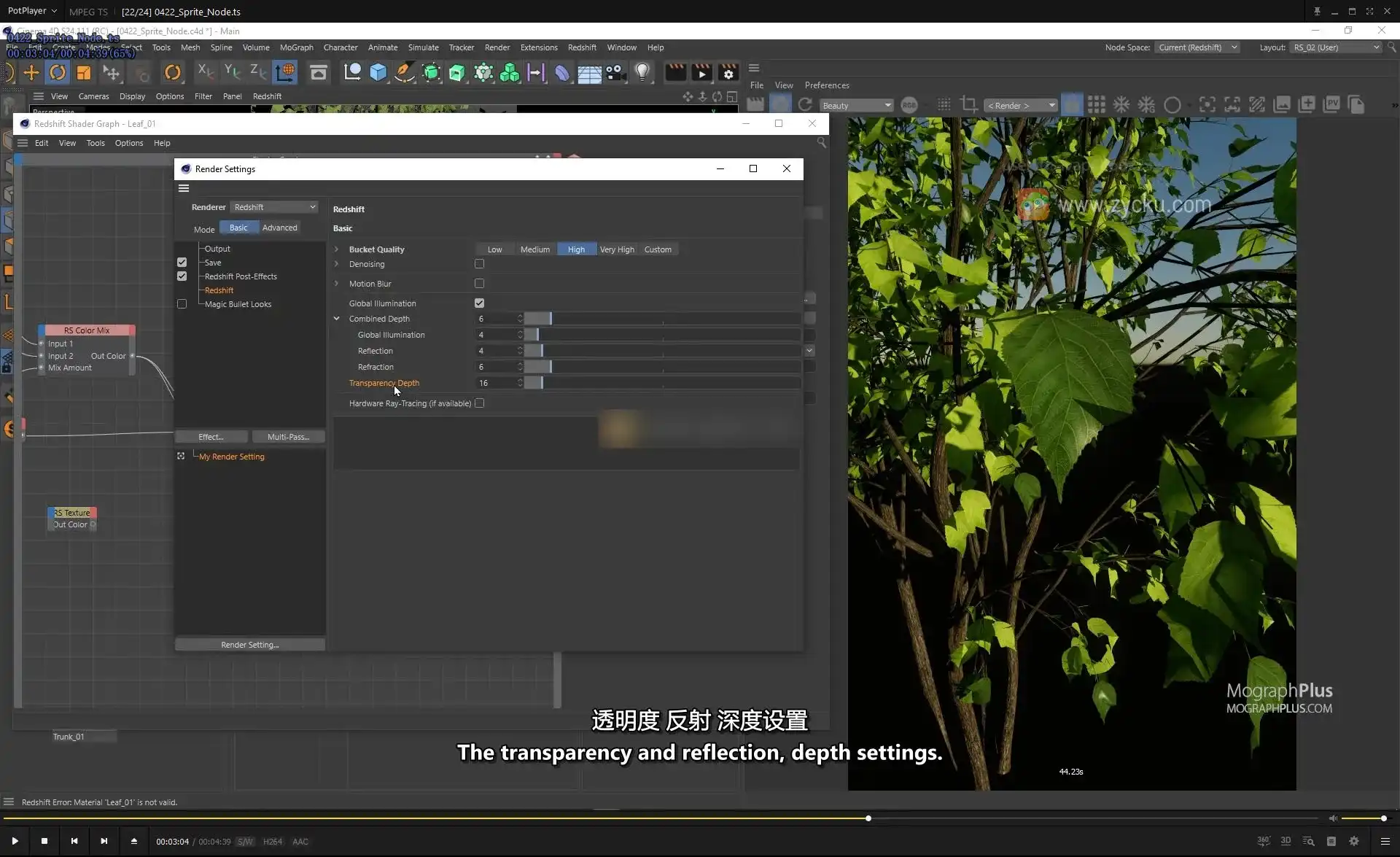Select the camera creation icon

pyautogui.click(x=616, y=72)
